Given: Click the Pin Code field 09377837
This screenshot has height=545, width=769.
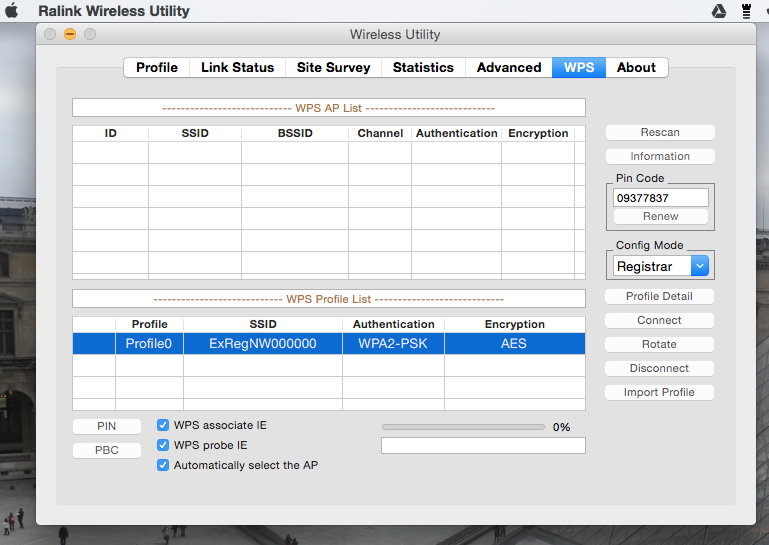Looking at the screenshot, I should (660, 198).
